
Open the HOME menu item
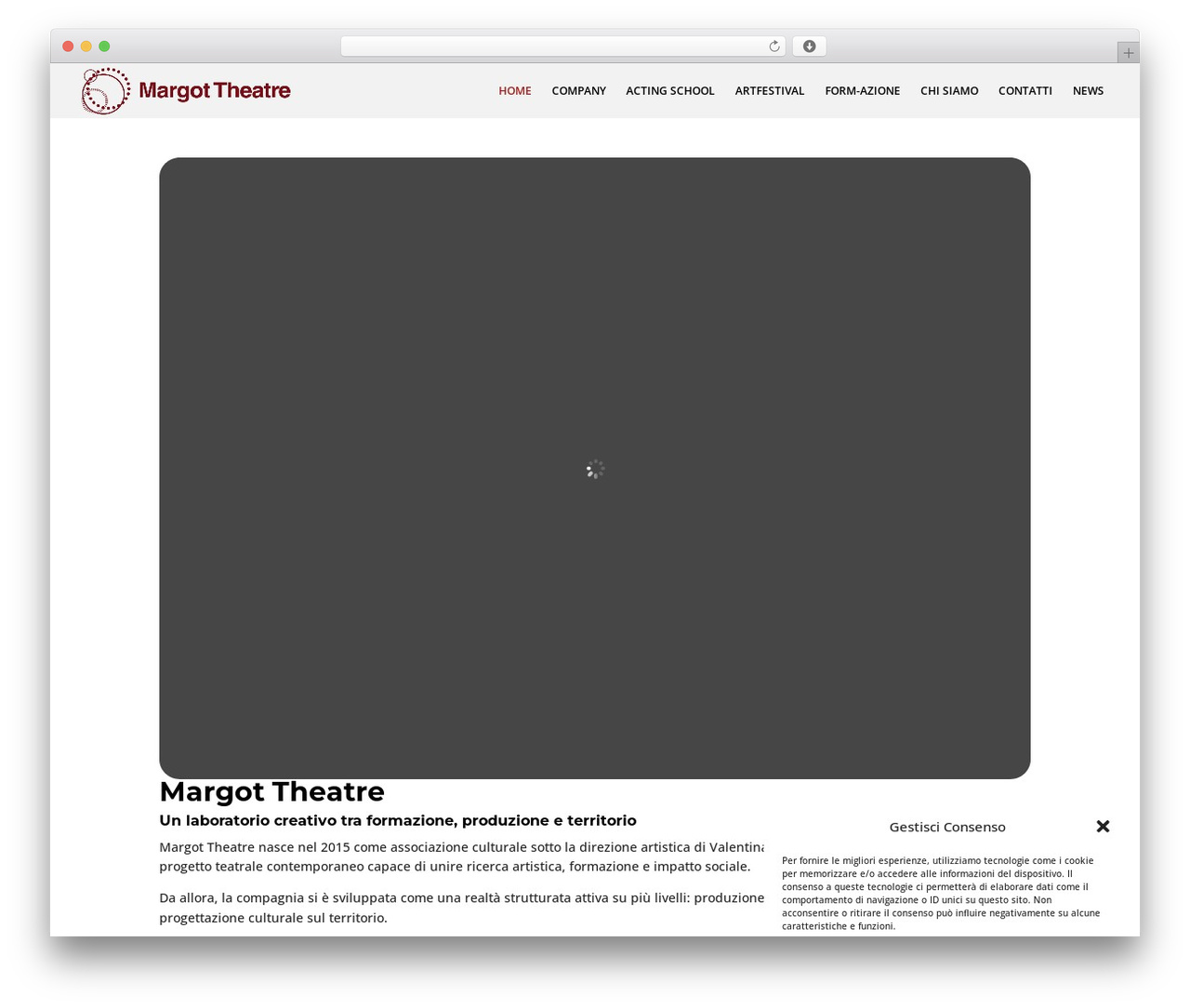515,91
